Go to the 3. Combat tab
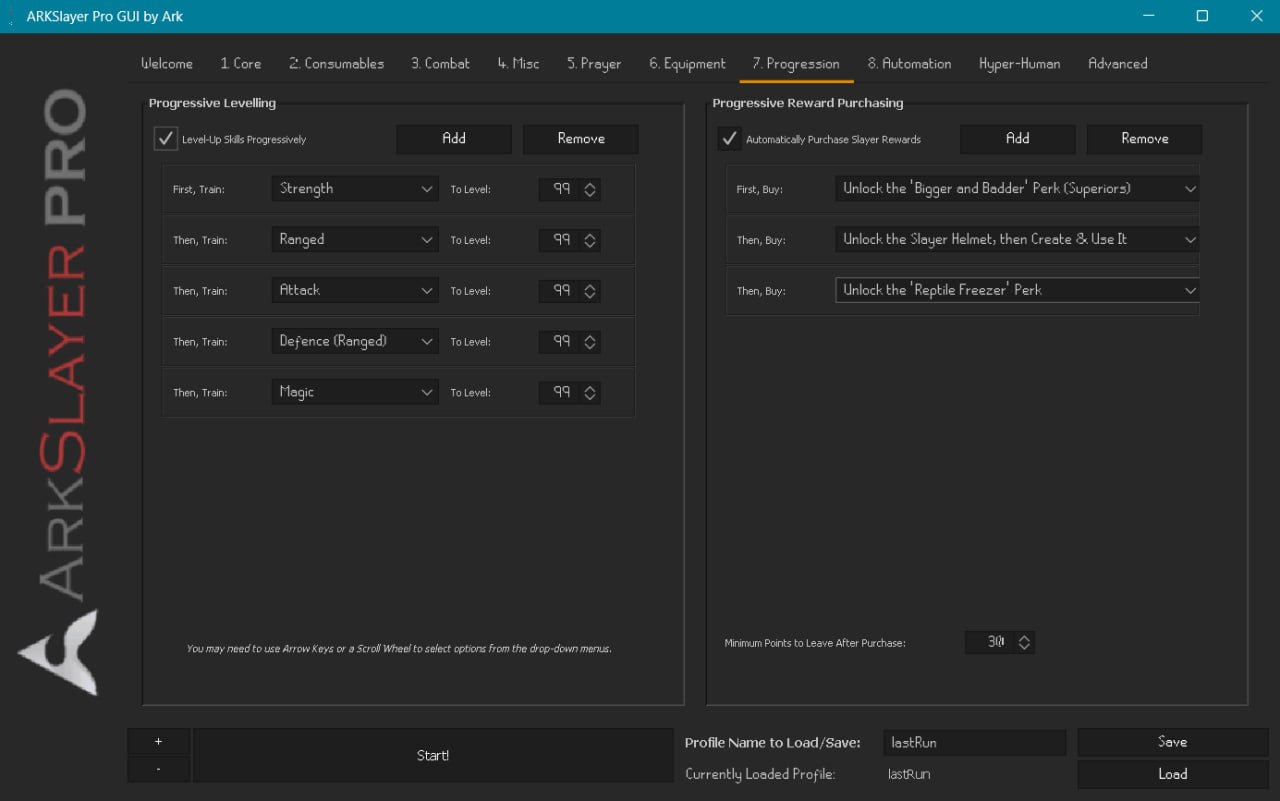Screen dimensions: 1280x801 click(440, 63)
